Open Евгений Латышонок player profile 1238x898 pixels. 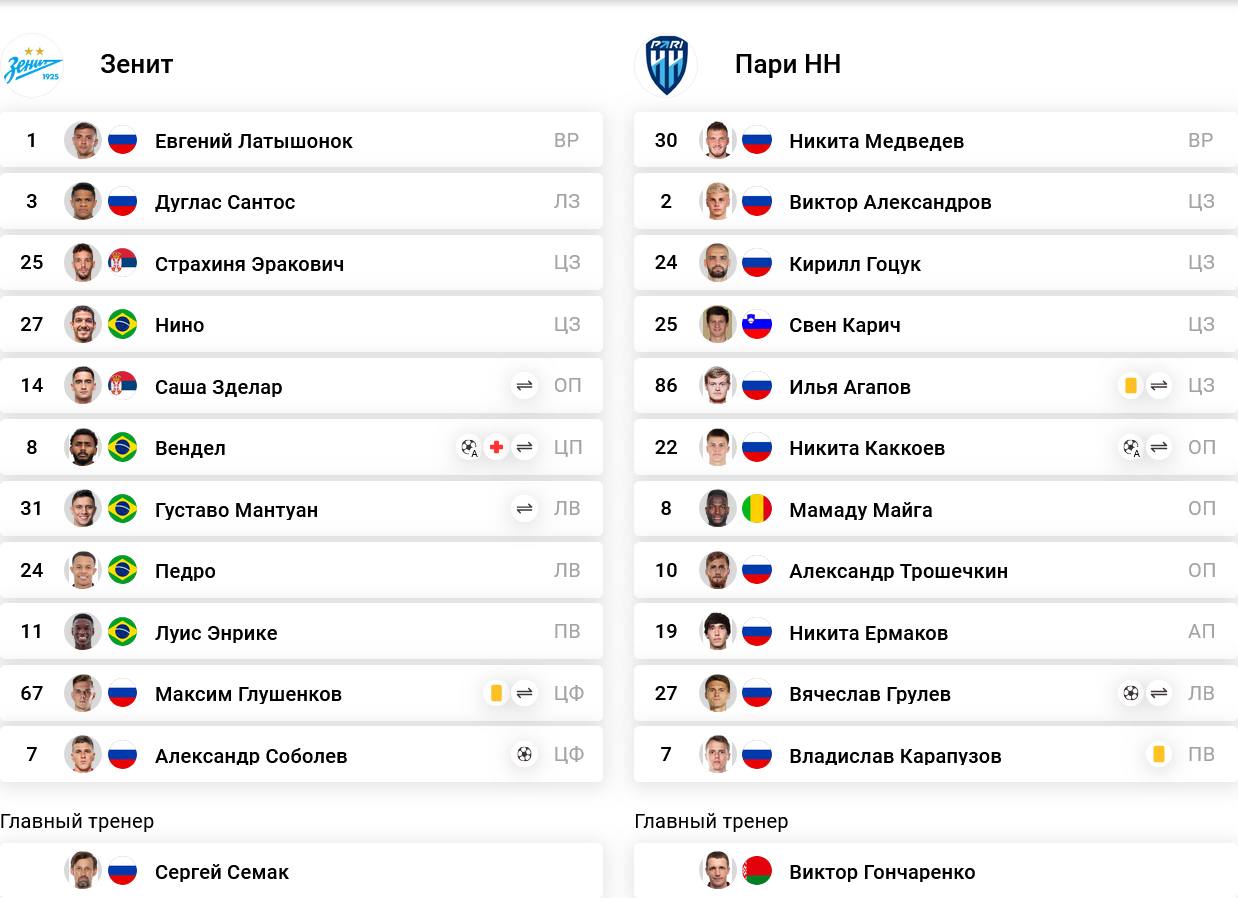(254, 141)
